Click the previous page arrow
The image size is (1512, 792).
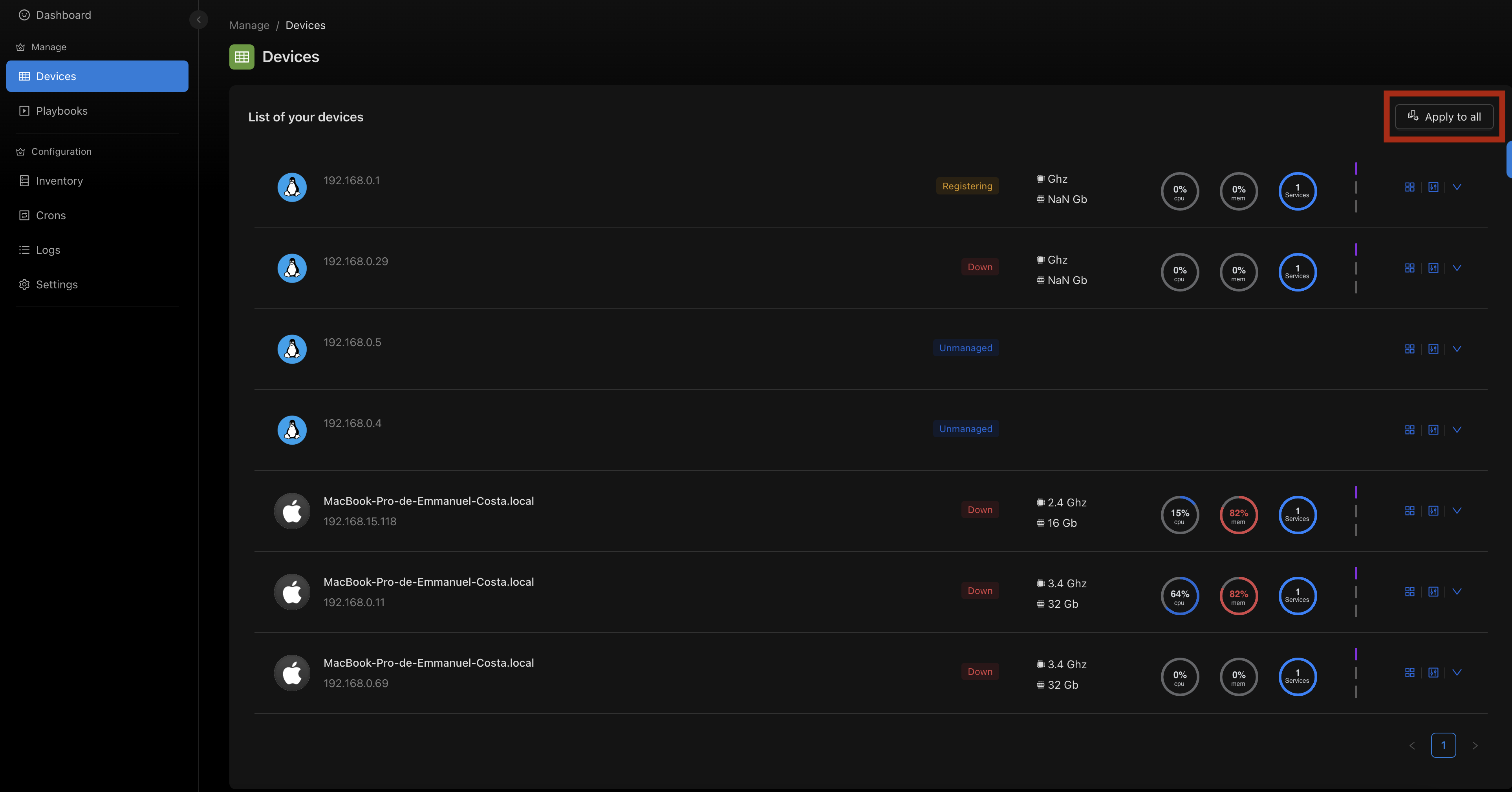point(1412,746)
